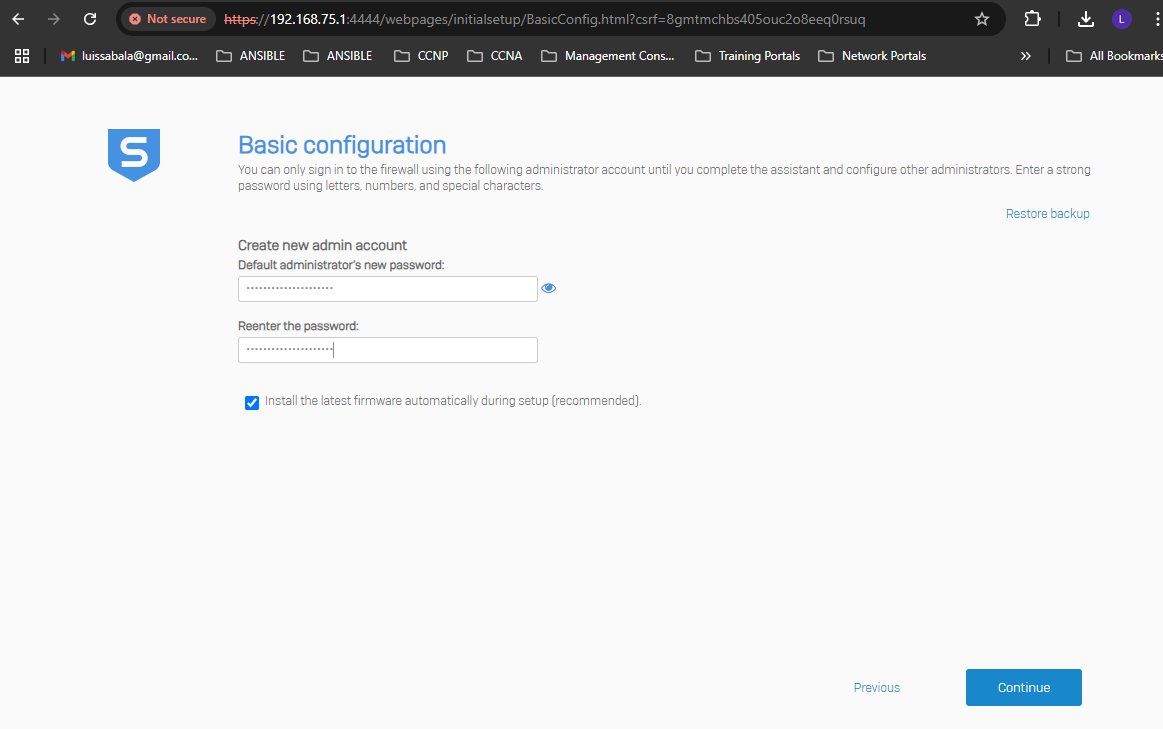This screenshot has width=1163, height=729.
Task: Click the browser back arrow
Action: pos(18,19)
